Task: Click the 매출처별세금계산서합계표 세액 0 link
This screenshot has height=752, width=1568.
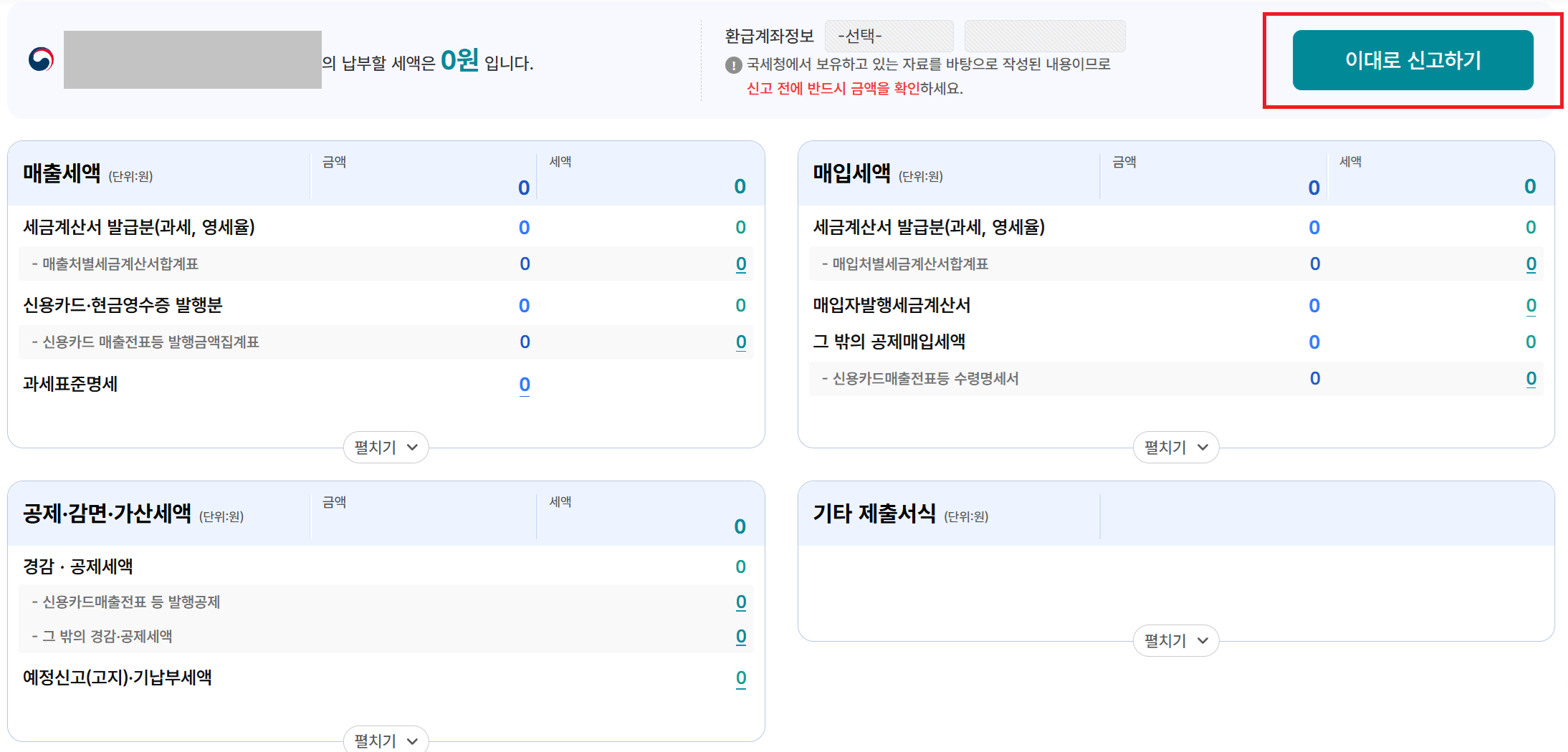Action: coord(741,264)
